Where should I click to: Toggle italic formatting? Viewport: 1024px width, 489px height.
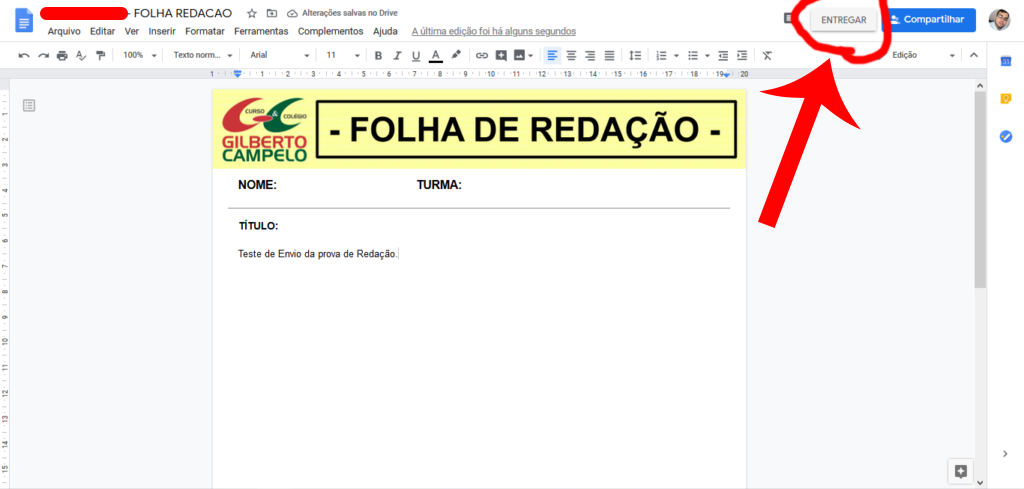pyautogui.click(x=397, y=55)
